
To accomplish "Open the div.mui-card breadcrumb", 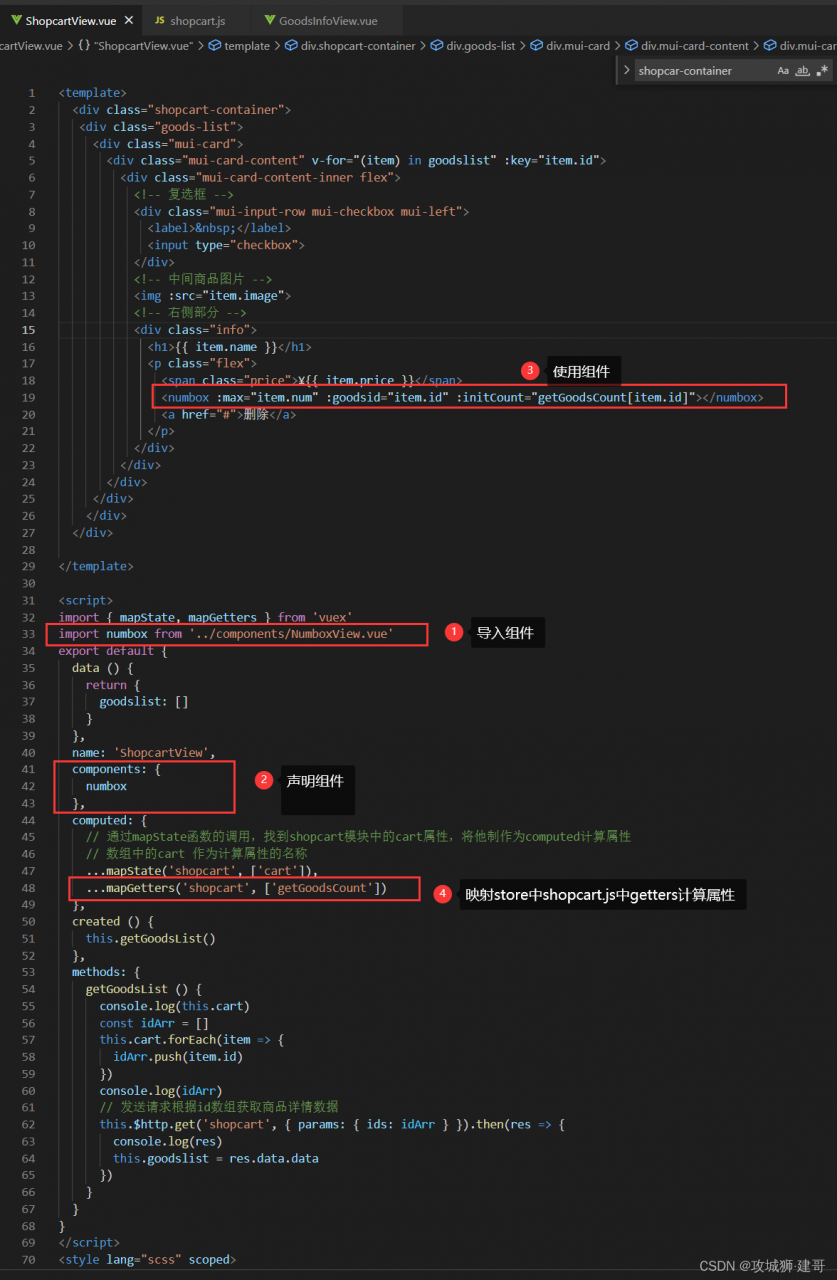I will click(x=569, y=46).
